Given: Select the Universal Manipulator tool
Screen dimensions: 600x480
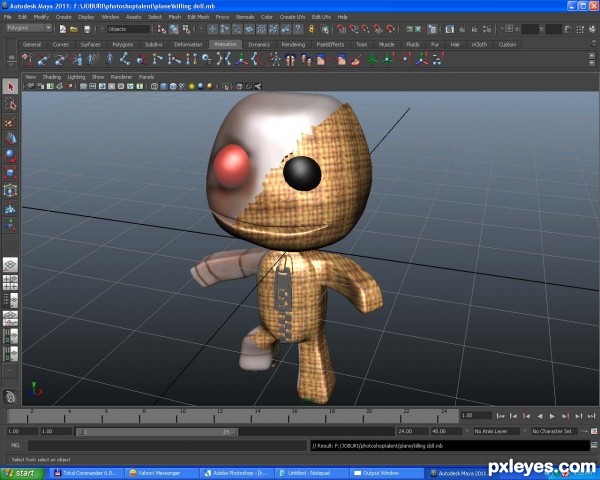Looking at the screenshot, I should [10, 191].
